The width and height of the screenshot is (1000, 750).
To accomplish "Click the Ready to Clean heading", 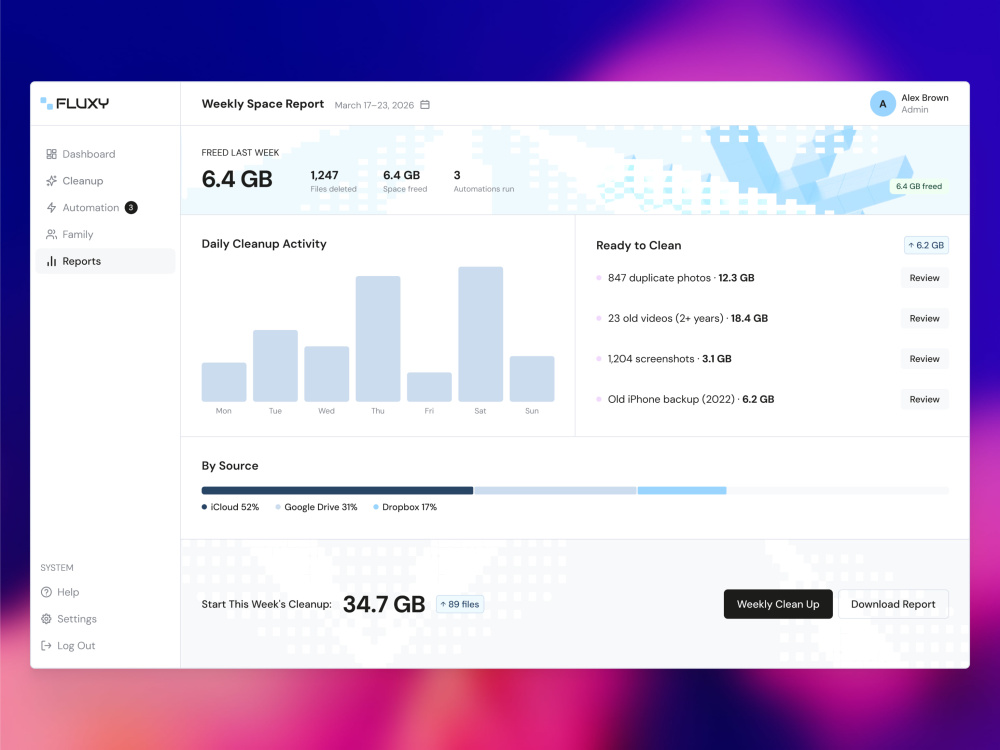I will click(x=638, y=246).
